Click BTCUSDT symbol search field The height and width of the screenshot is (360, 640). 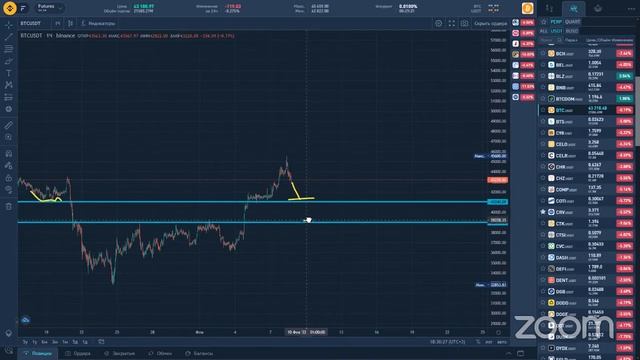[x=34, y=24]
